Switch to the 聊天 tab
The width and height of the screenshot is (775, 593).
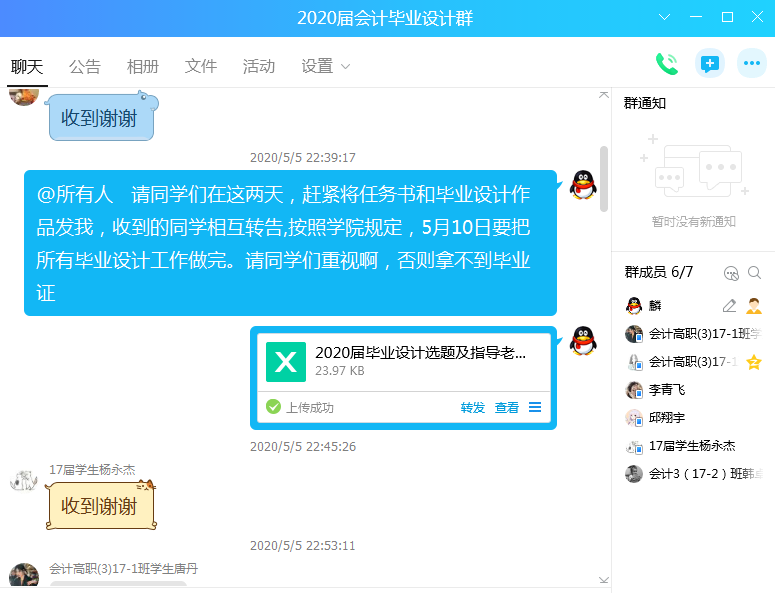(27, 66)
